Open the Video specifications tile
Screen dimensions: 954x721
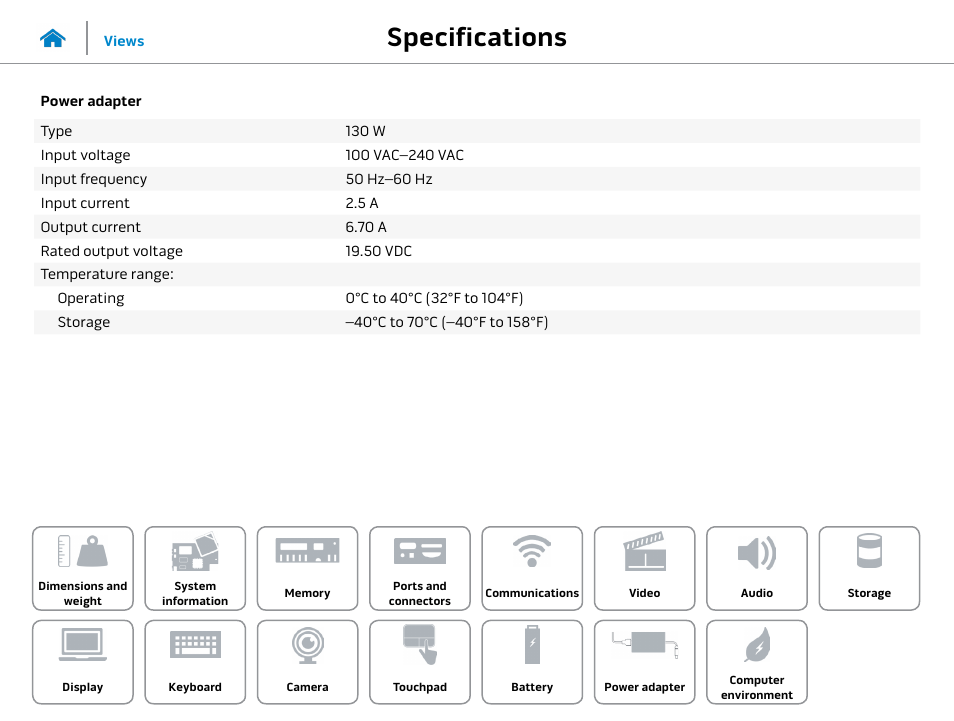coord(644,568)
